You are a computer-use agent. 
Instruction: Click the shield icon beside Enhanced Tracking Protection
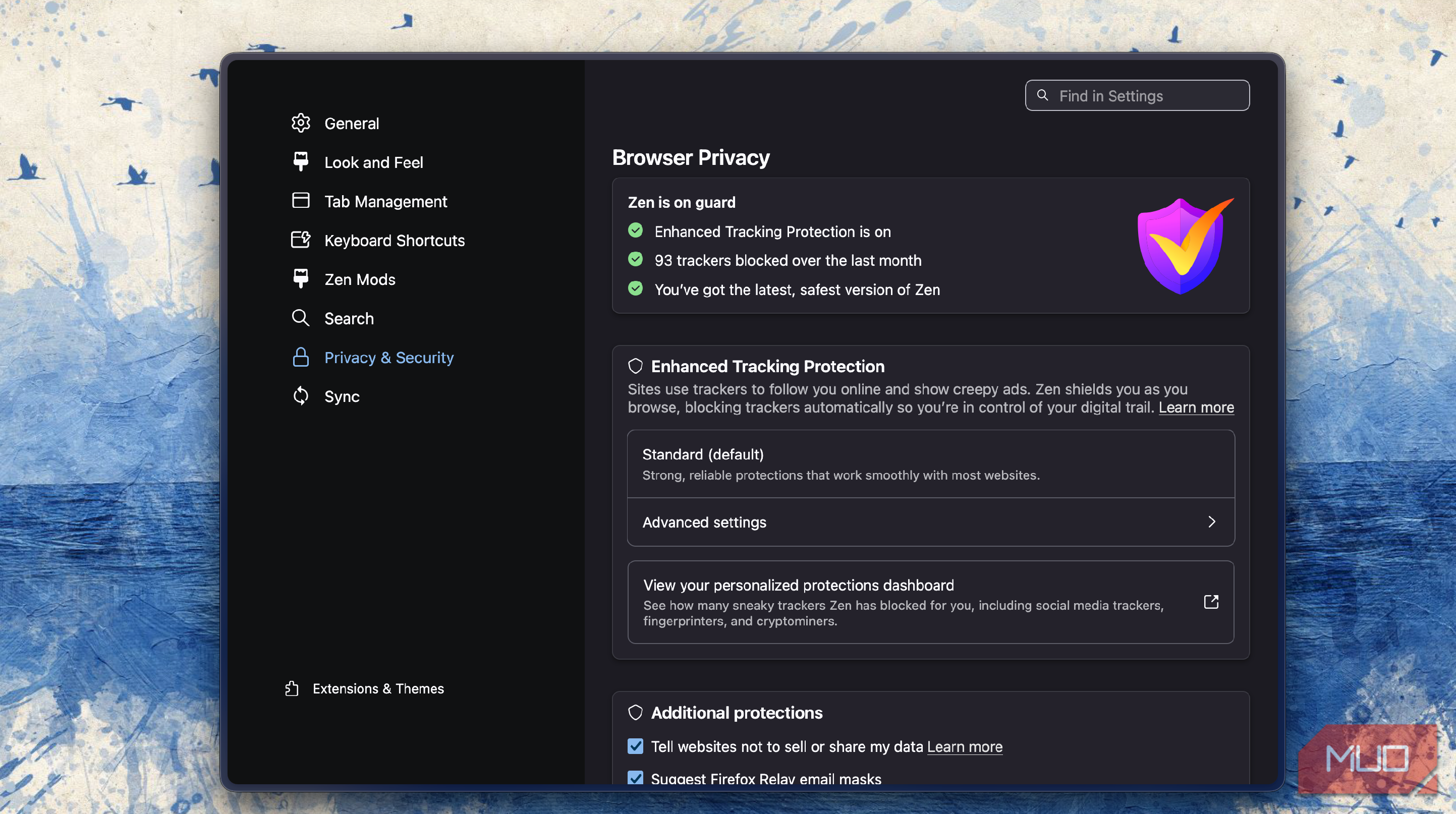635,366
